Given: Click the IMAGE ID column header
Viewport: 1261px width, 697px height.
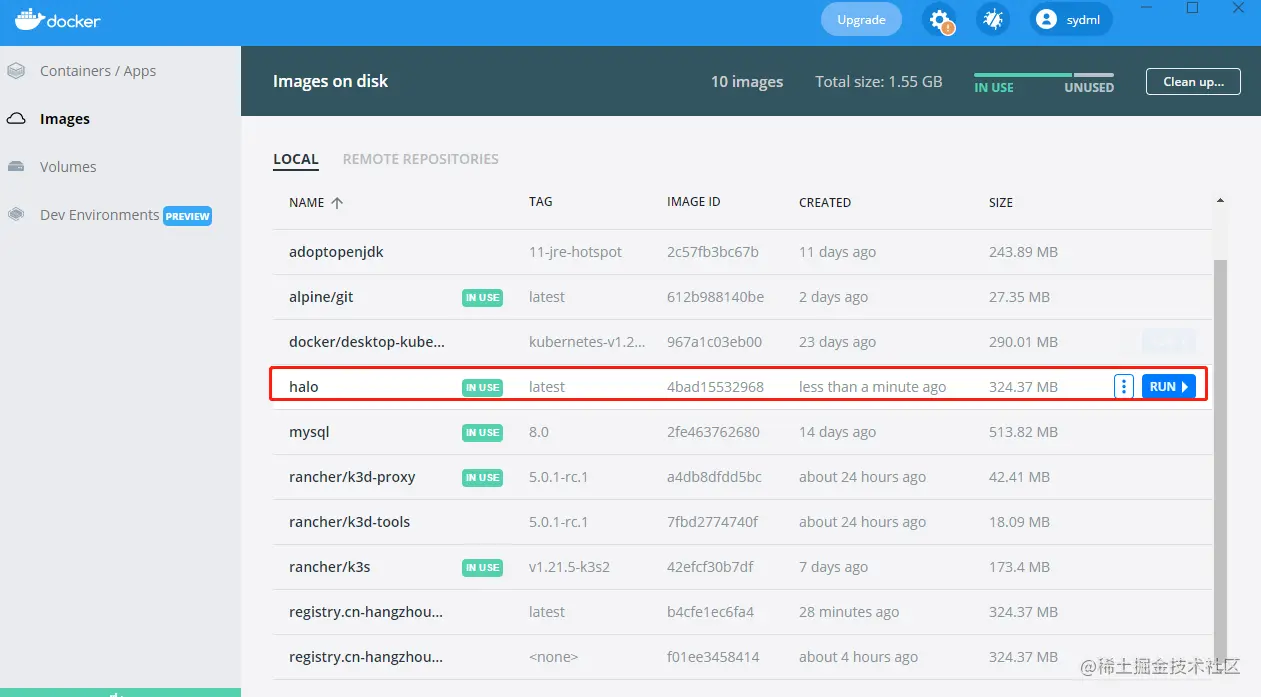Looking at the screenshot, I should pyautogui.click(x=694, y=202).
